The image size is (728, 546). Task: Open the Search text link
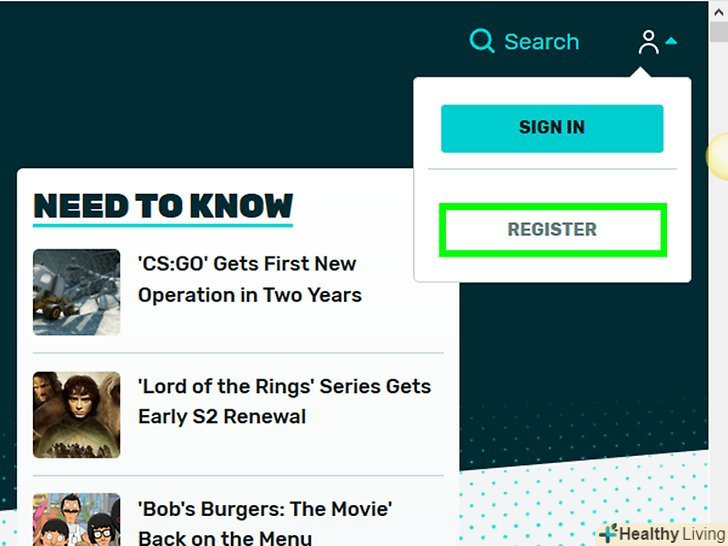pyautogui.click(x=542, y=42)
